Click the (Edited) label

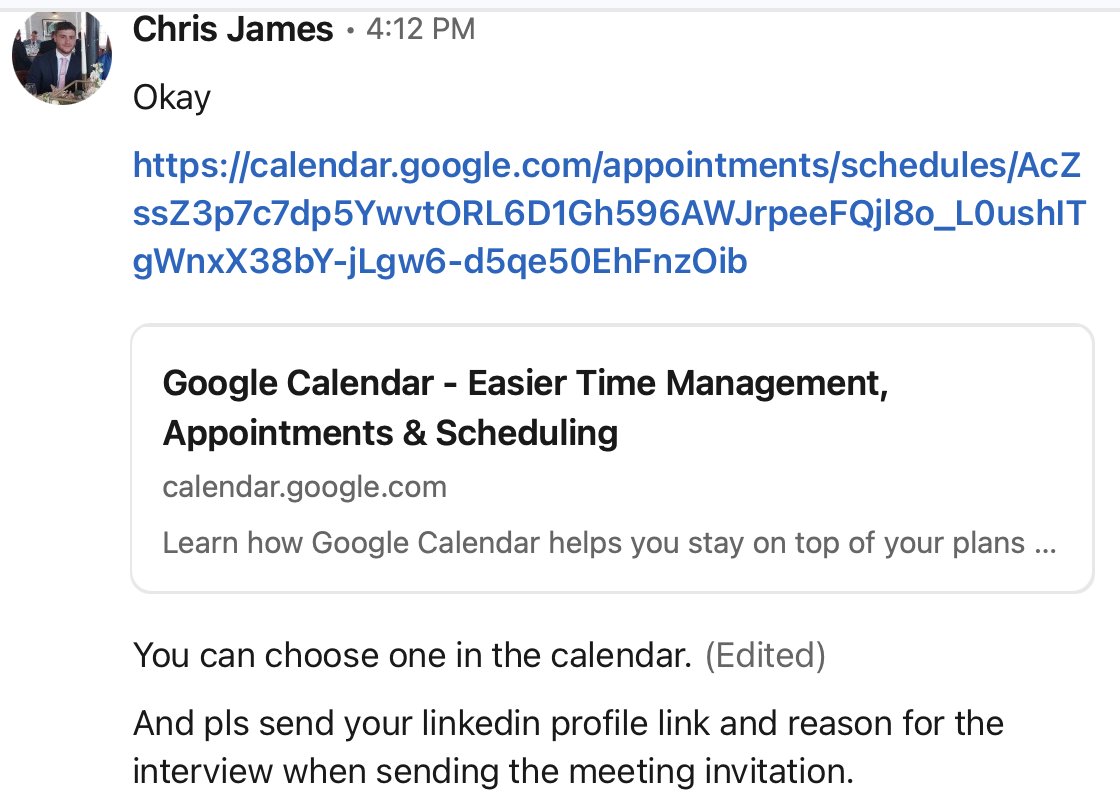(x=765, y=656)
